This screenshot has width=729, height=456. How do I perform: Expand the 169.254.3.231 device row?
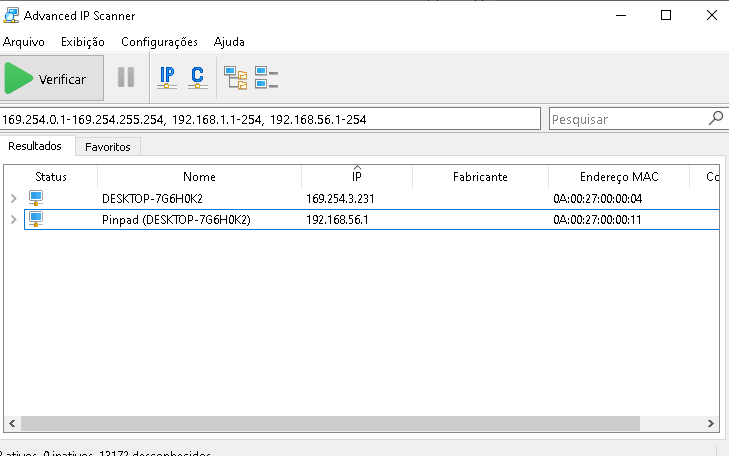13,198
